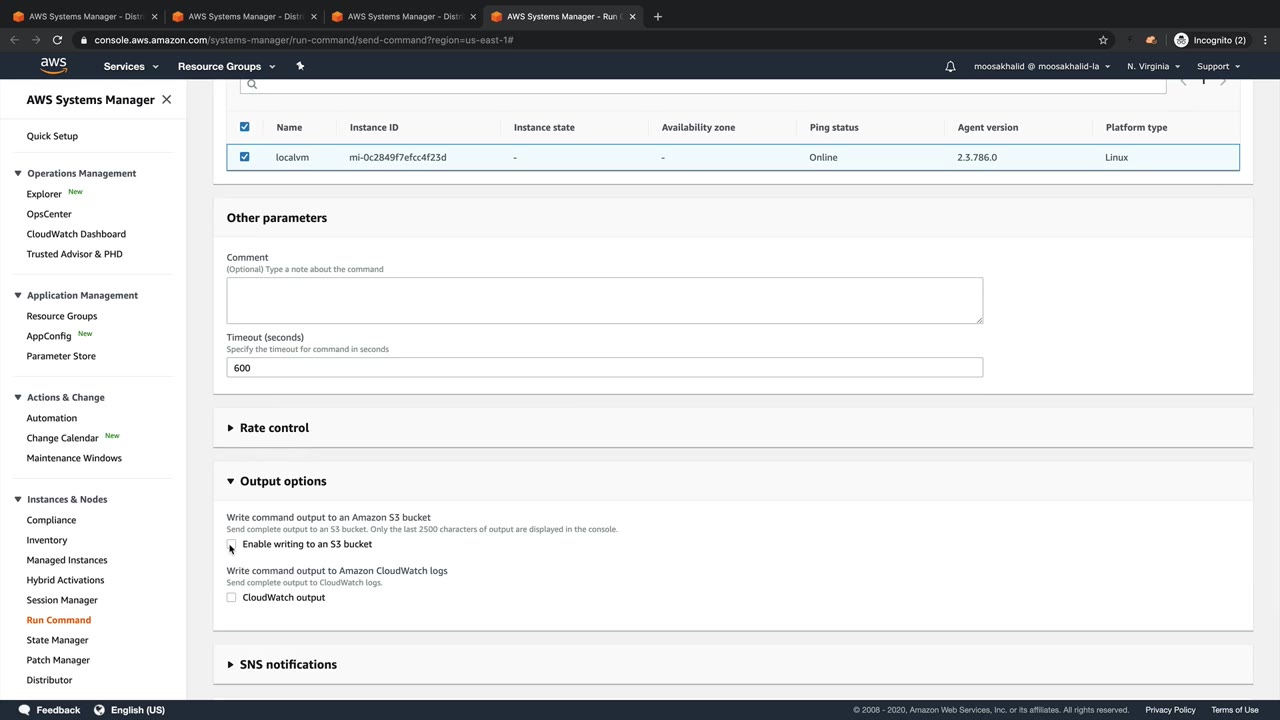Open State Manager in the sidebar

57,640
